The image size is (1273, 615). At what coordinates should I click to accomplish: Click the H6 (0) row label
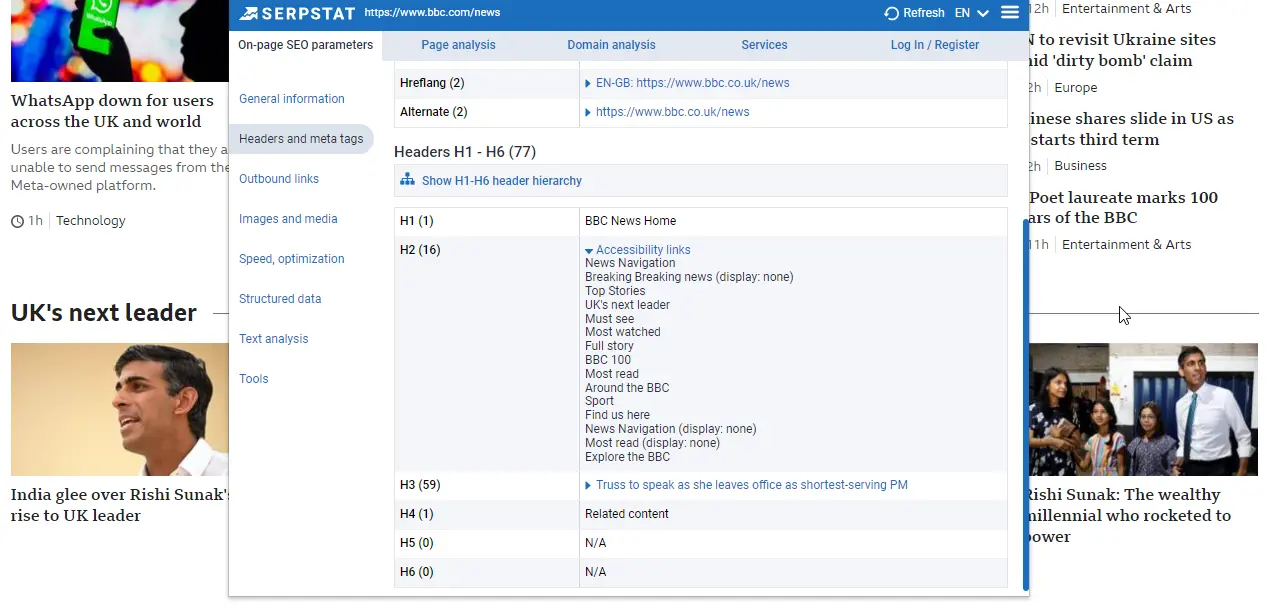[417, 572]
